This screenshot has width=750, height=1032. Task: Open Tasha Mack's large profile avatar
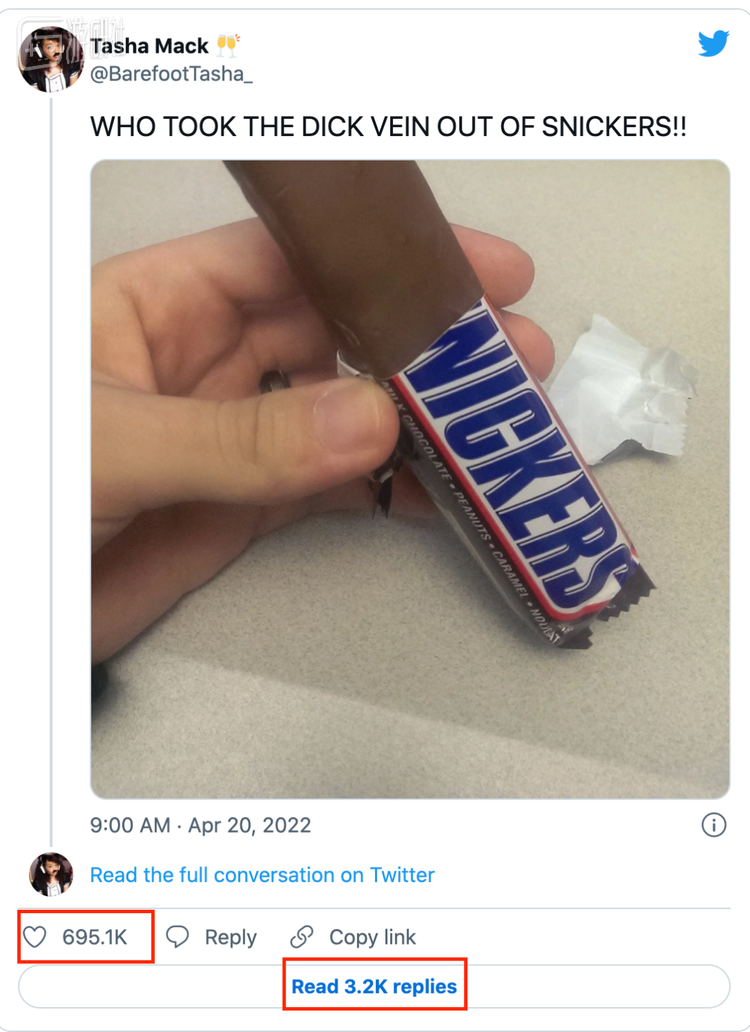pyautogui.click(x=50, y=59)
